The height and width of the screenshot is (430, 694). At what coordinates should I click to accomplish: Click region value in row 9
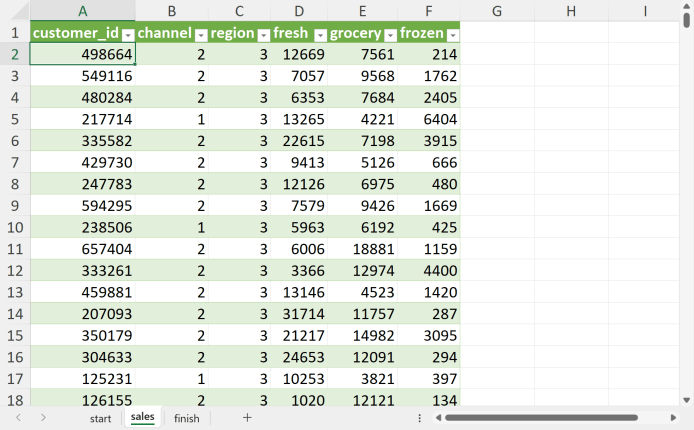(239, 206)
